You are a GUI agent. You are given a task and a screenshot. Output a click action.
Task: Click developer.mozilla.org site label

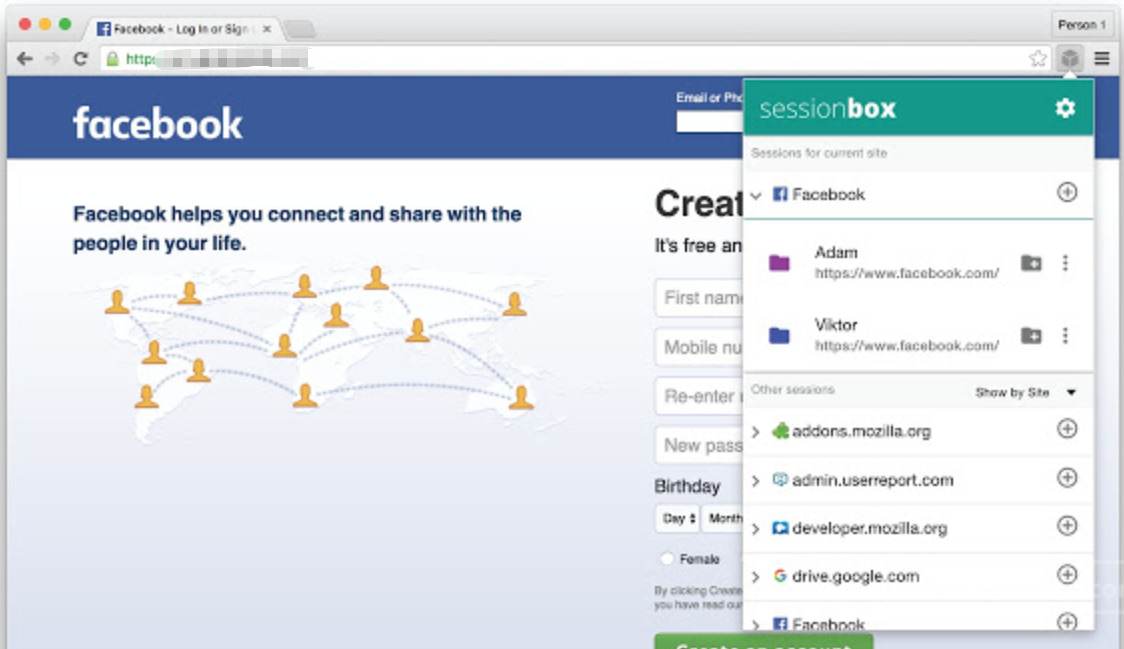[870, 529]
